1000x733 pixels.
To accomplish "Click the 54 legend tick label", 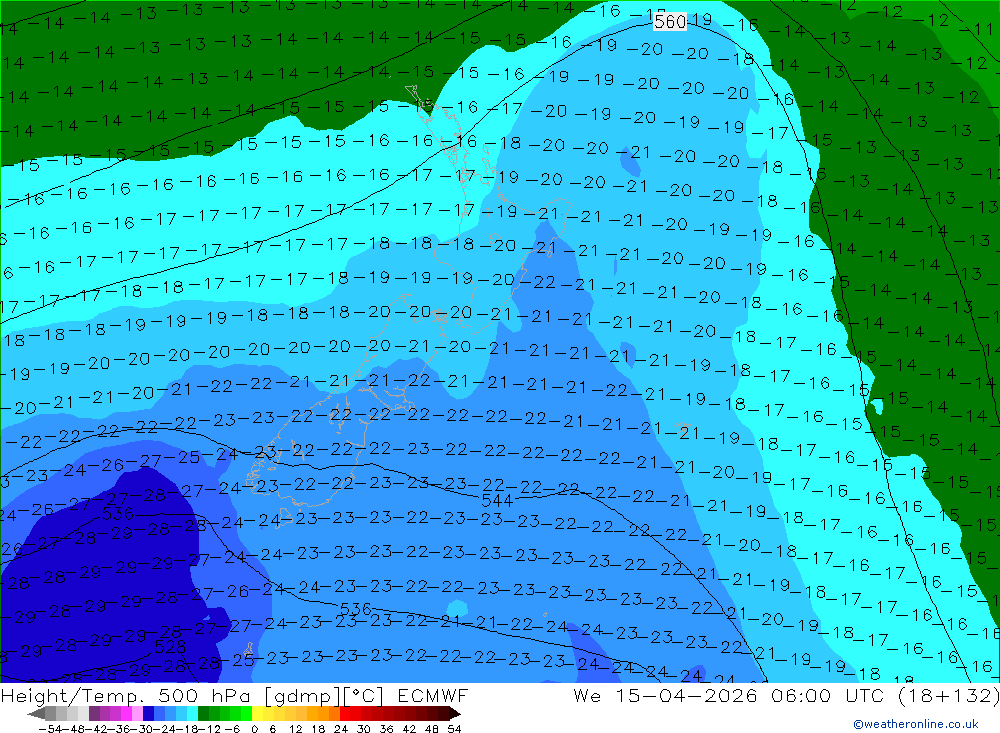I will [x=454, y=729].
